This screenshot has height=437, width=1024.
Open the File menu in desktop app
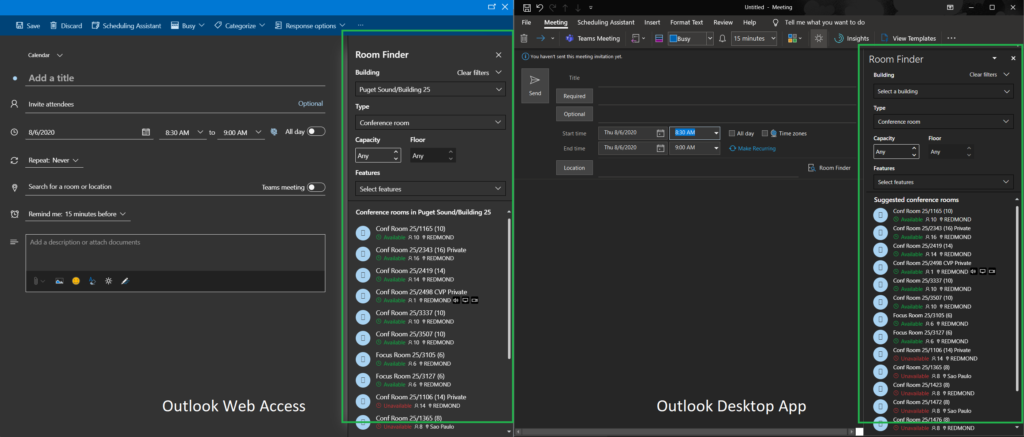pos(526,22)
